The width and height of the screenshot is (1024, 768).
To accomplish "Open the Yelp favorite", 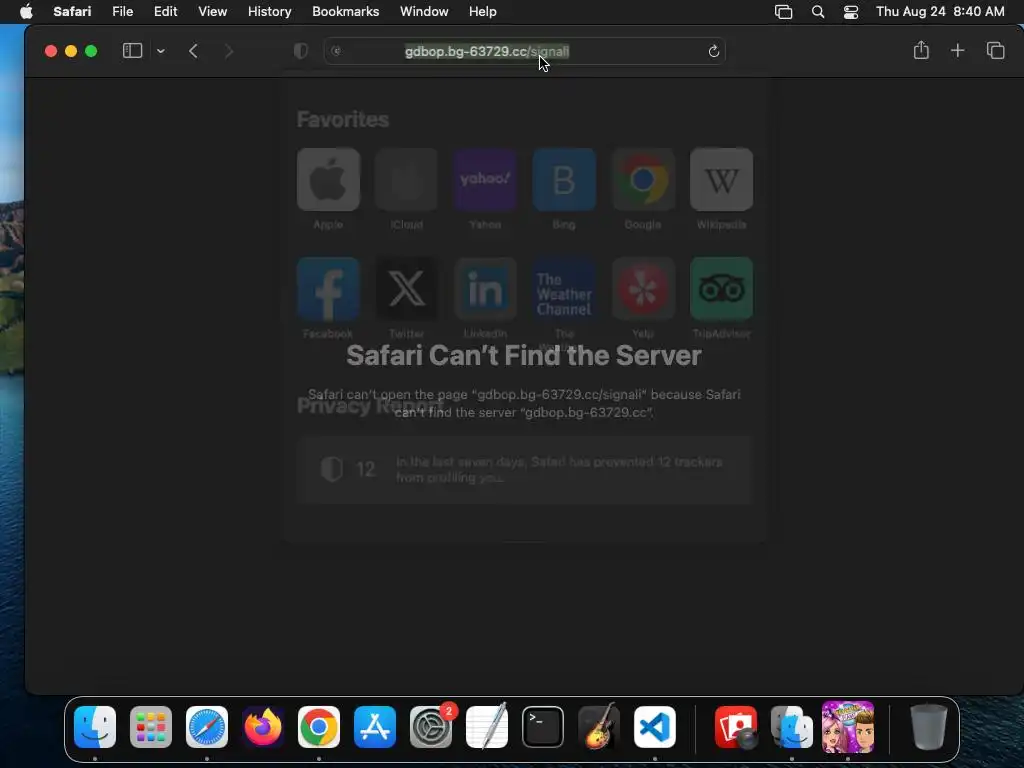I will tap(643, 289).
